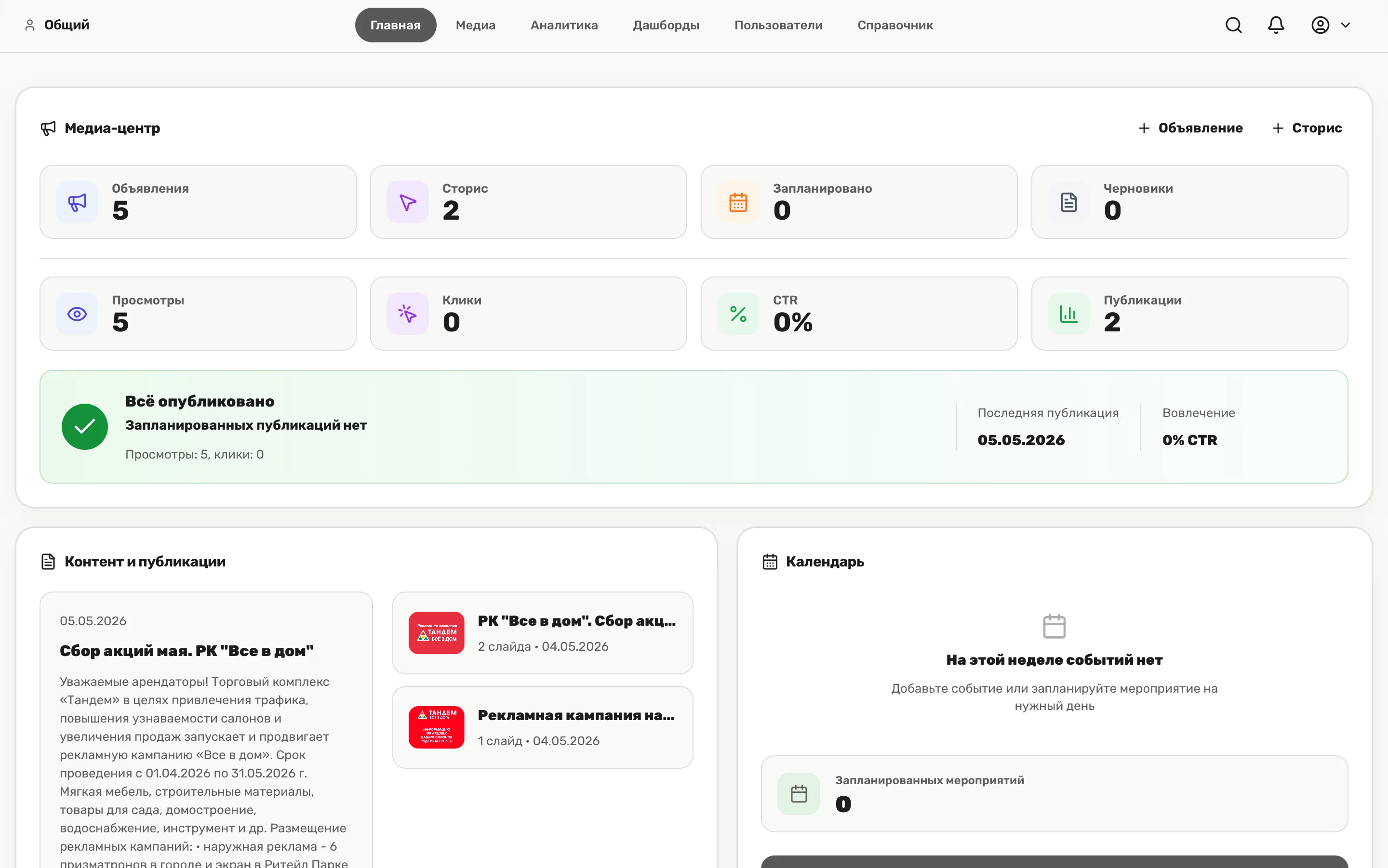Click the 0% CTR engagement value
This screenshot has height=868, width=1388.
[1190, 440]
